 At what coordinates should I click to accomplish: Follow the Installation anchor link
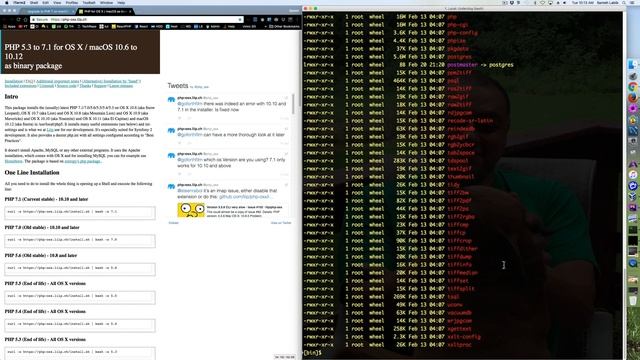[x=13, y=81]
